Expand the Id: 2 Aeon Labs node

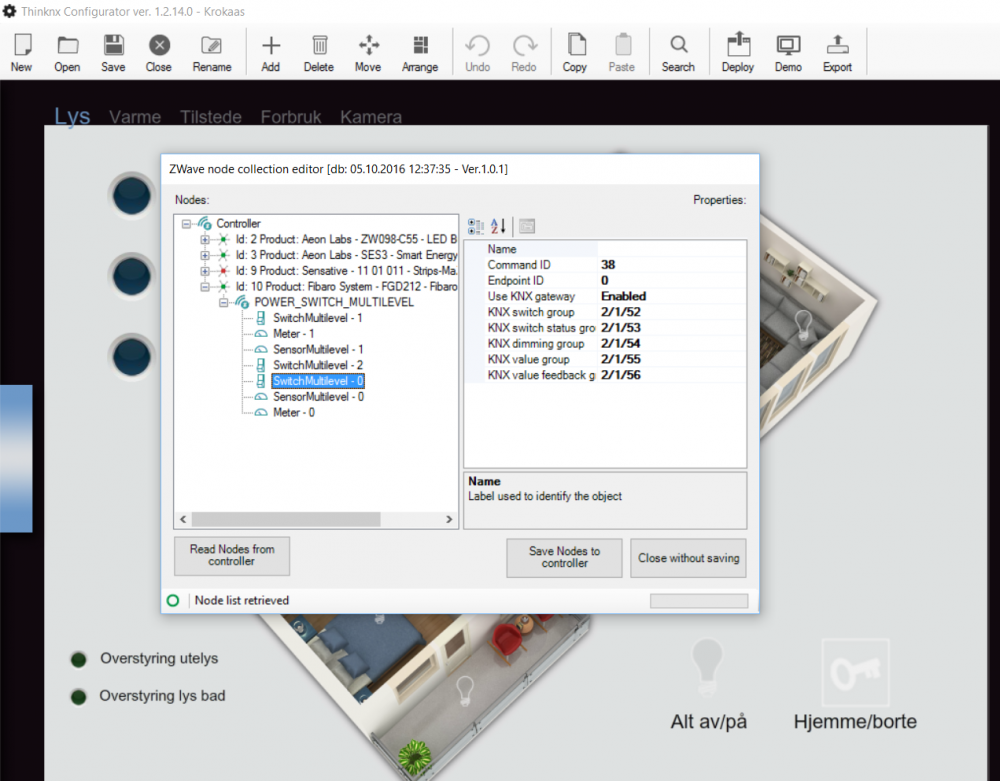tap(205, 240)
